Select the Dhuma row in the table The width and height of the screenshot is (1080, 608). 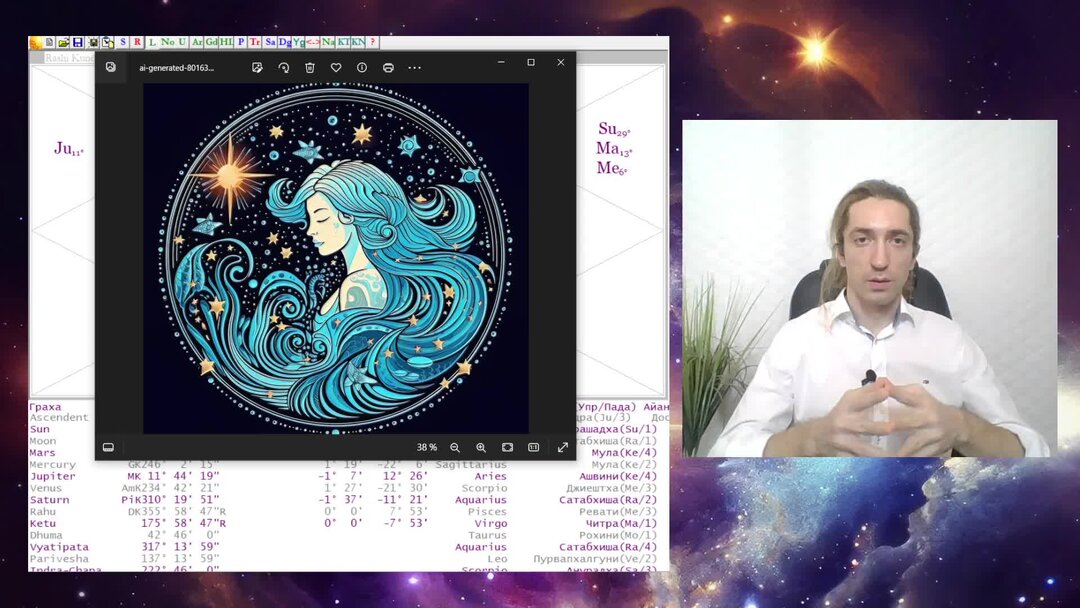pos(344,535)
